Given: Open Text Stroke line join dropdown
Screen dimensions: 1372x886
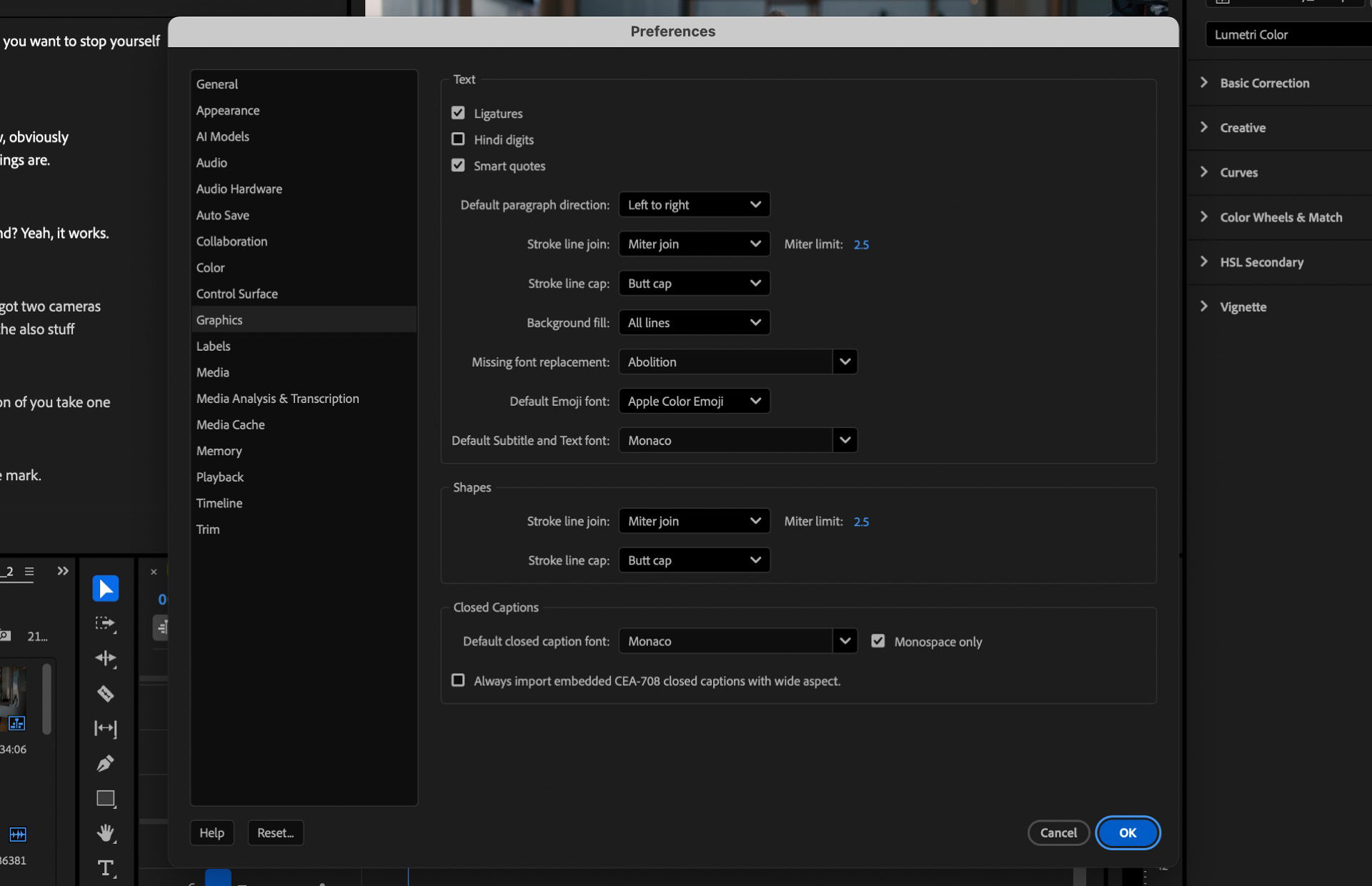Looking at the screenshot, I should (694, 244).
